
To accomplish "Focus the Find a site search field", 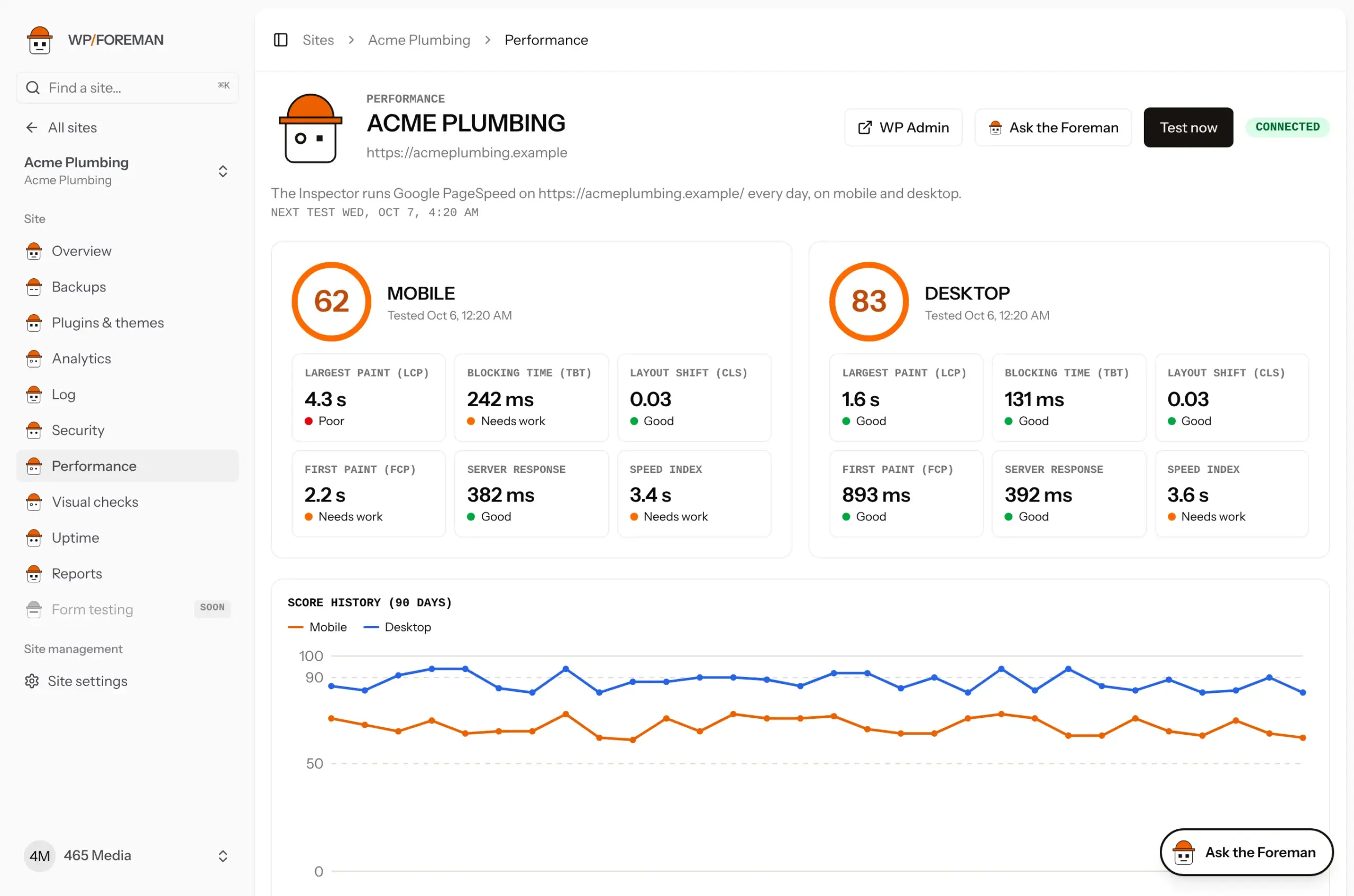I will tap(127, 87).
